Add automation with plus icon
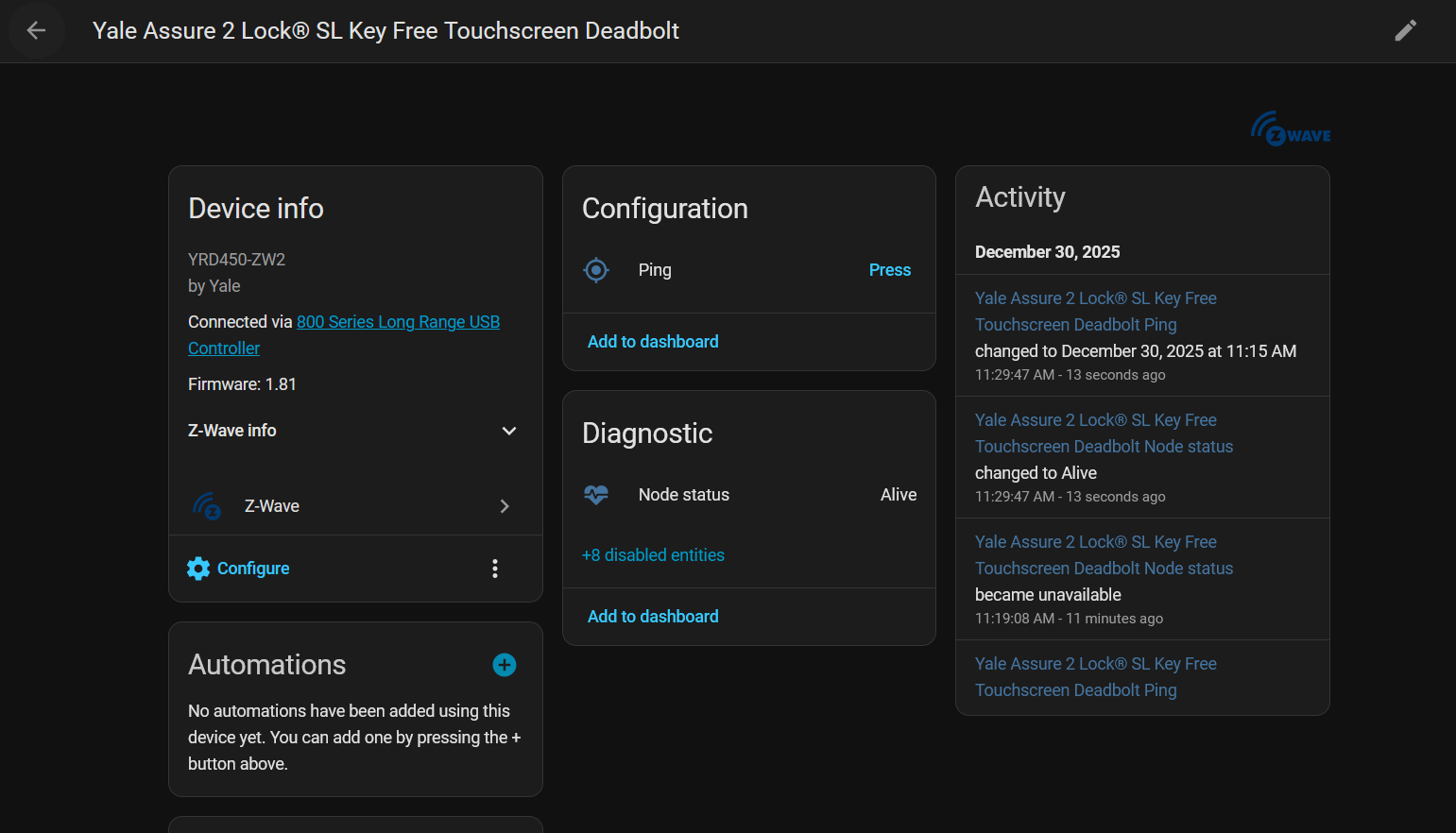Viewport: 1456px width, 833px height. (505, 665)
